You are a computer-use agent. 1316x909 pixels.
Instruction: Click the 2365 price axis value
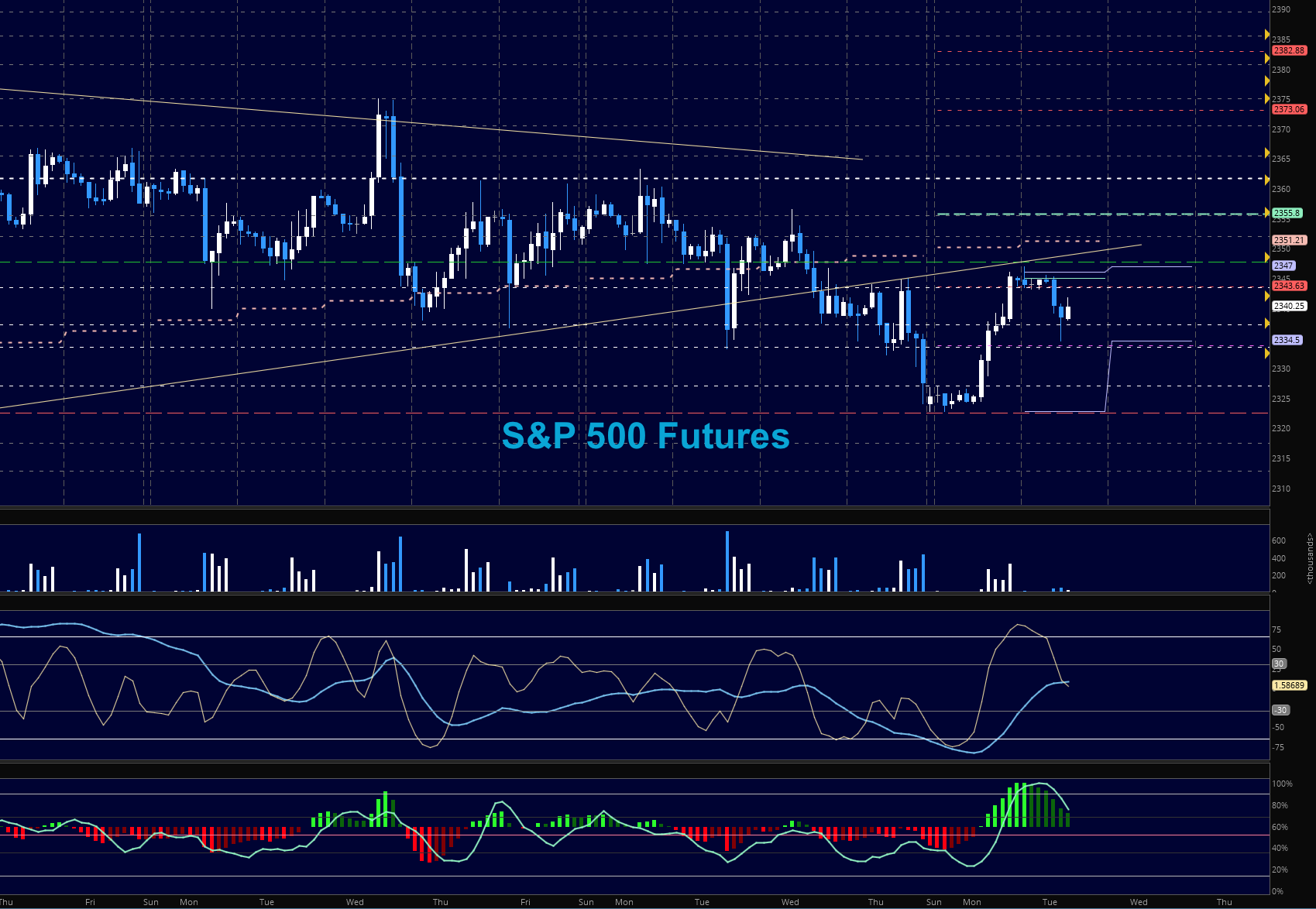point(1281,159)
